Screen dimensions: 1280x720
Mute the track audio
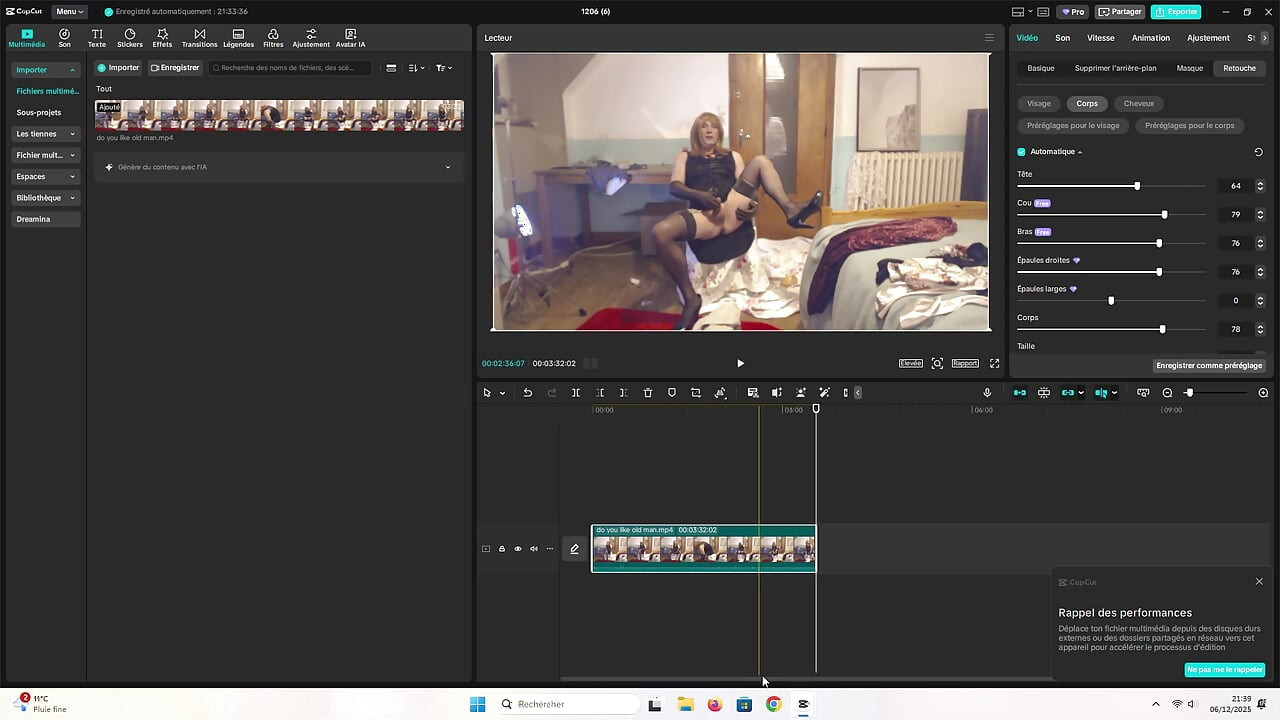pos(534,549)
